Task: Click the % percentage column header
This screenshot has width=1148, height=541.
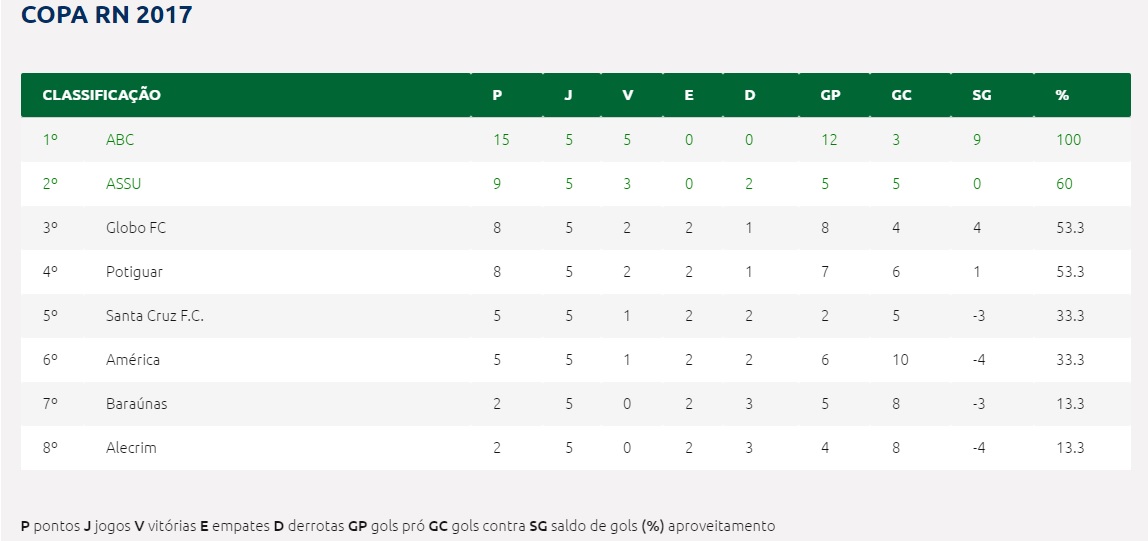Action: 1062,95
